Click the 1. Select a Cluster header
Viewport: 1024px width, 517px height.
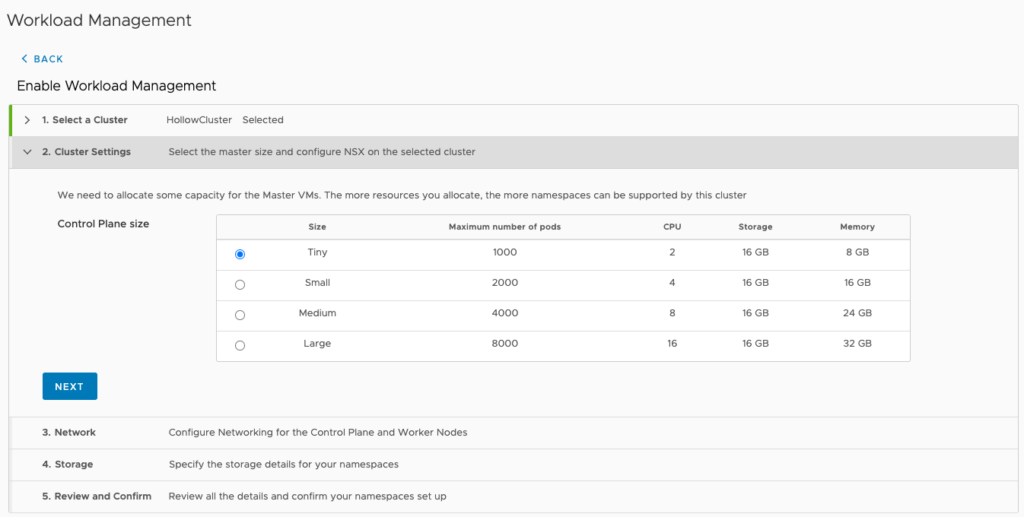pos(85,120)
